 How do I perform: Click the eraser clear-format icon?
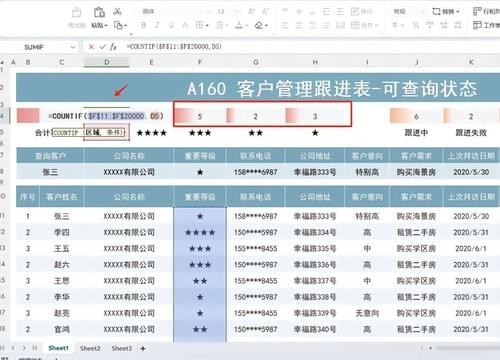pos(259,25)
